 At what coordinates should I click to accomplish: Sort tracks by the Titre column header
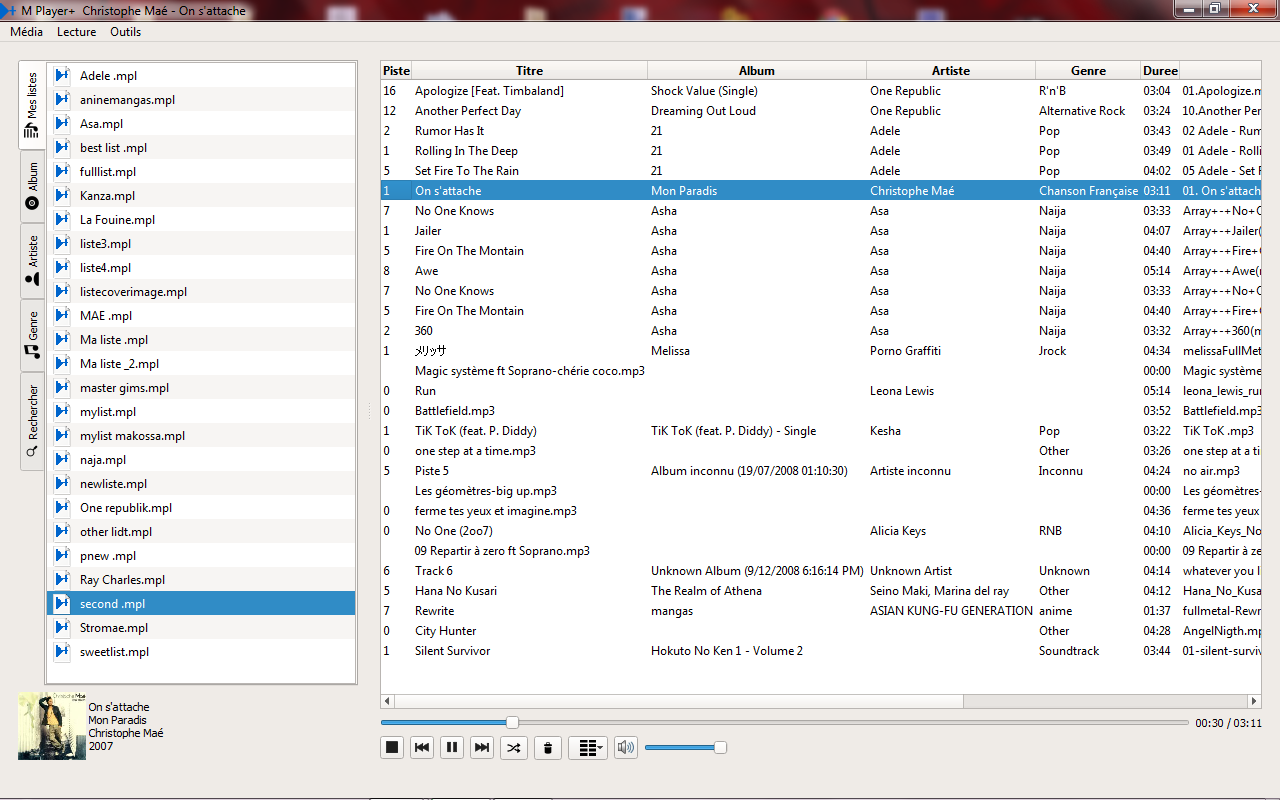coord(529,71)
